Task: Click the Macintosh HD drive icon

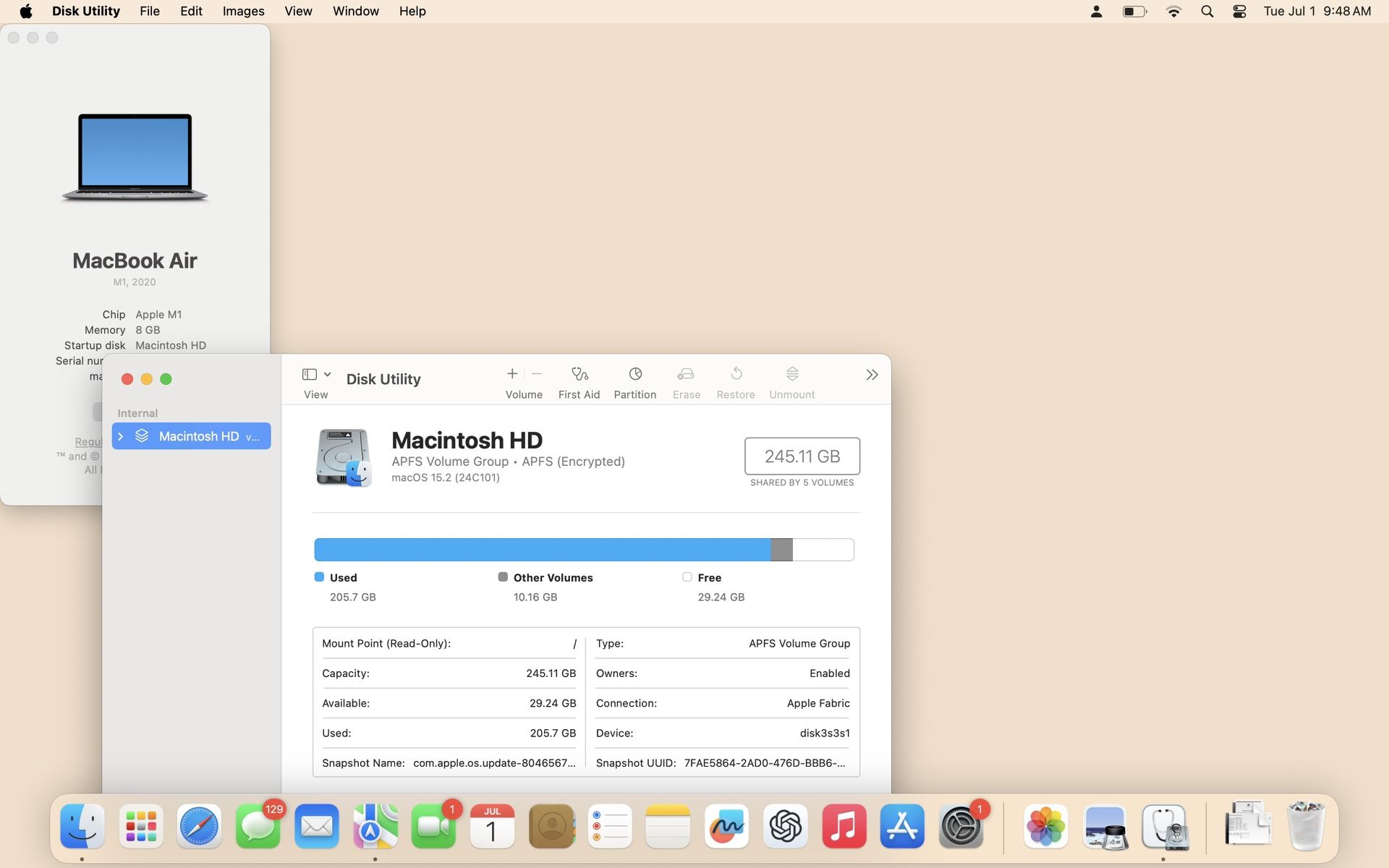Action: [x=344, y=458]
